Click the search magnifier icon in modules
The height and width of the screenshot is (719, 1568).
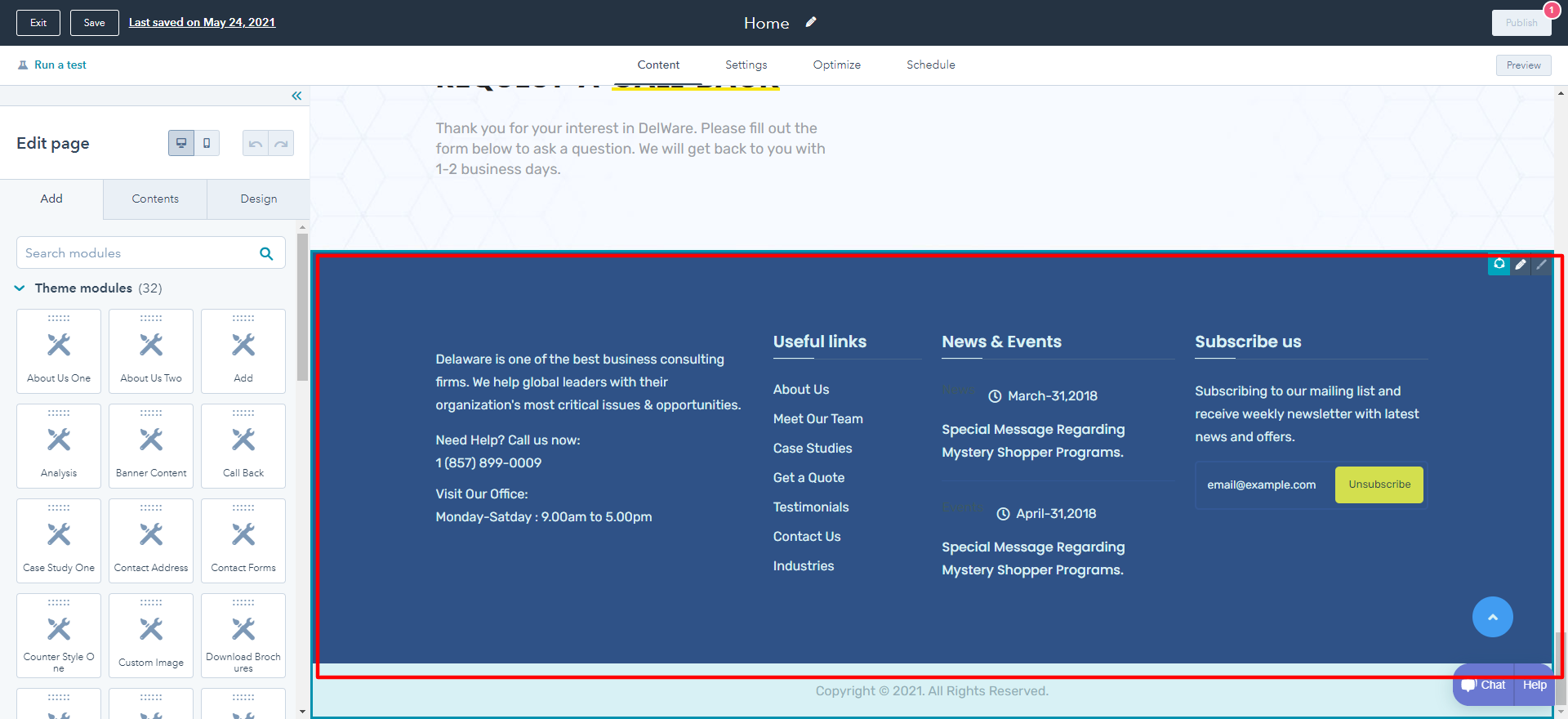coord(266,253)
